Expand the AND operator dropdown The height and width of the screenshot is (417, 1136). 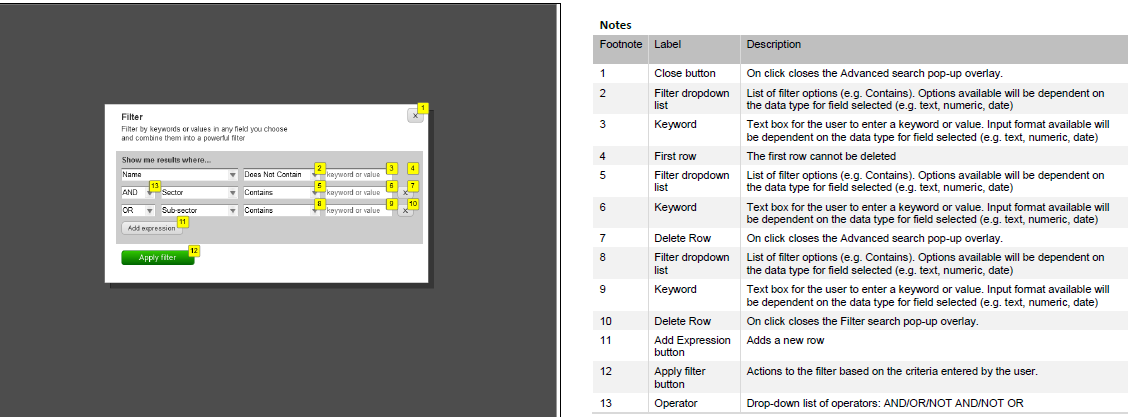pos(136,192)
